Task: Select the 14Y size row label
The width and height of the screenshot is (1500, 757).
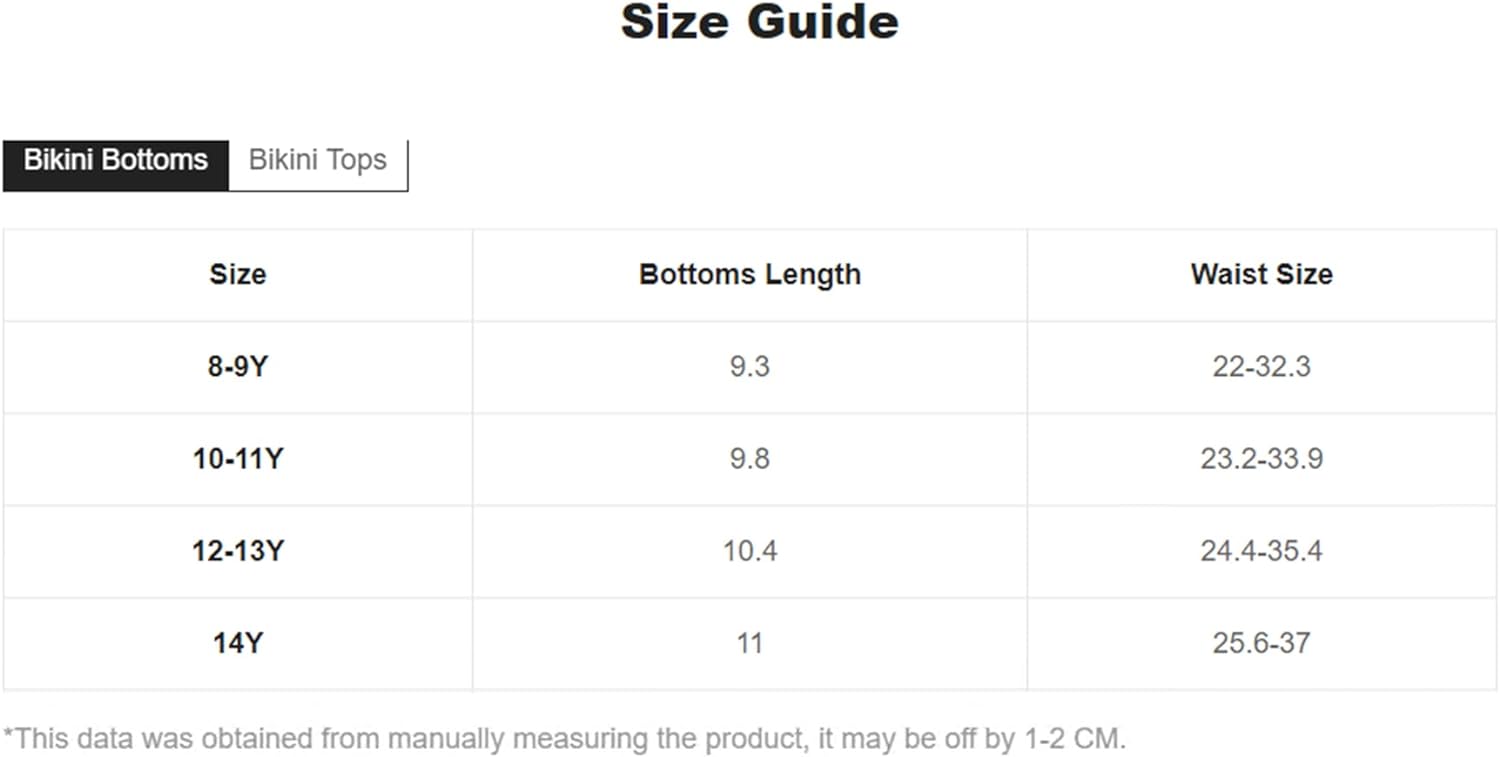Action: pyautogui.click(x=238, y=643)
